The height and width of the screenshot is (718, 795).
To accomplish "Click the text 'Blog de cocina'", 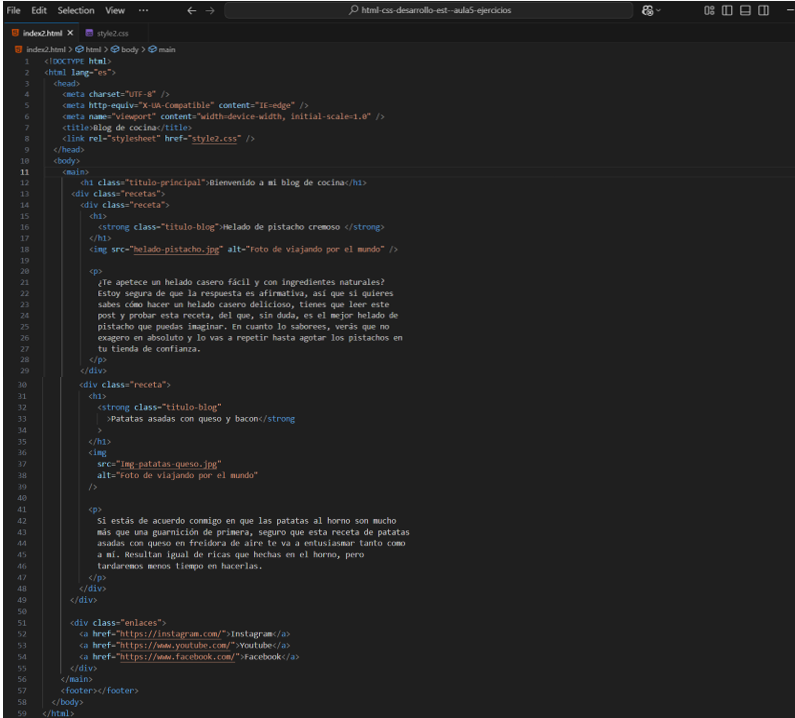I will tap(125, 127).
